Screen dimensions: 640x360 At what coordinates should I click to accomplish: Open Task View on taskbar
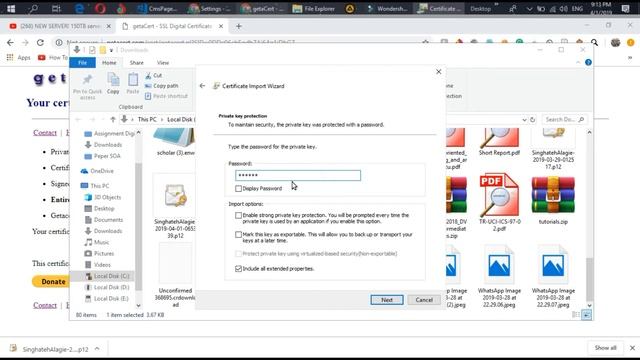56,8
